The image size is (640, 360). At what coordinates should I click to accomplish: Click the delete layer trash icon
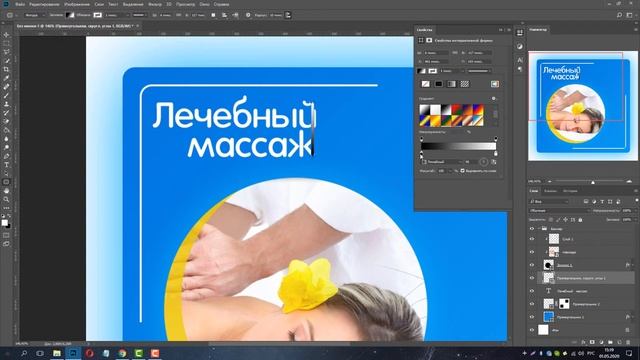click(628, 342)
